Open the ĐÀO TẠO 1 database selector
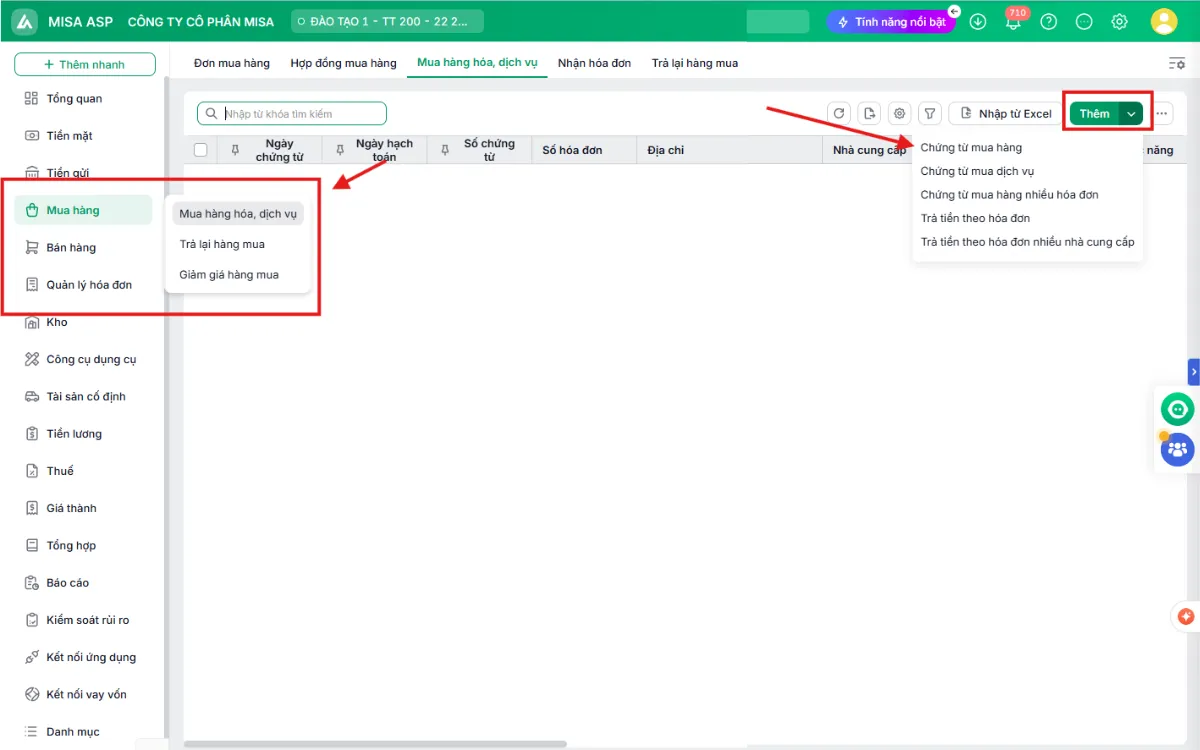1200x750 pixels. tap(387, 21)
